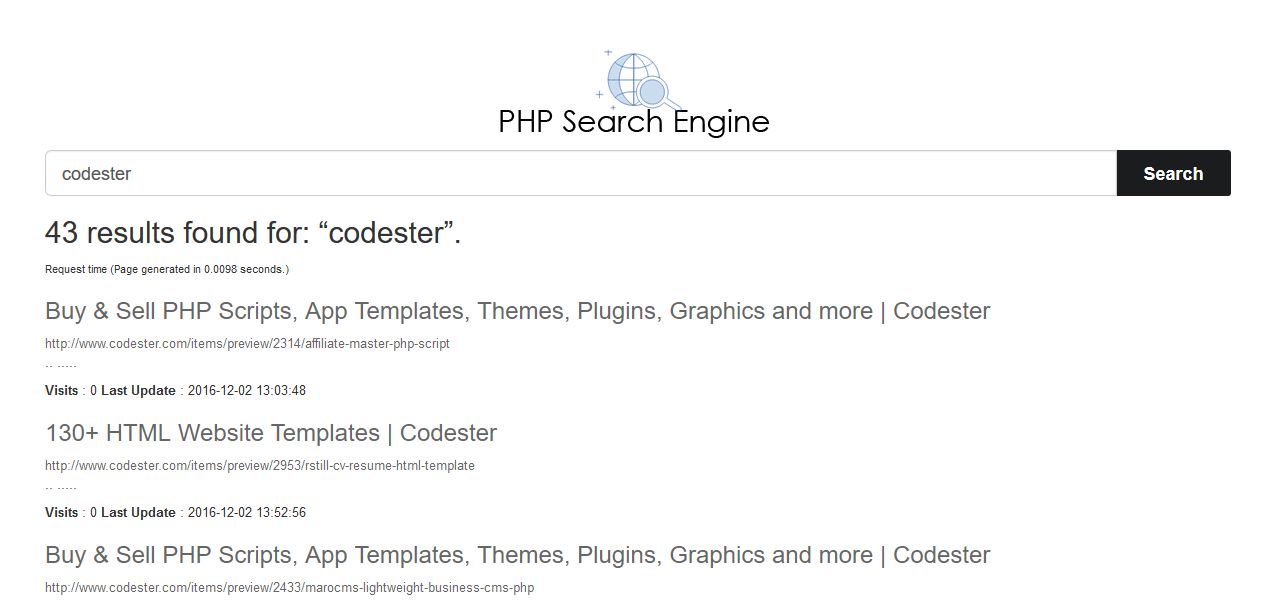Click Visits label beside 13:52:56 timestamp

click(x=61, y=512)
